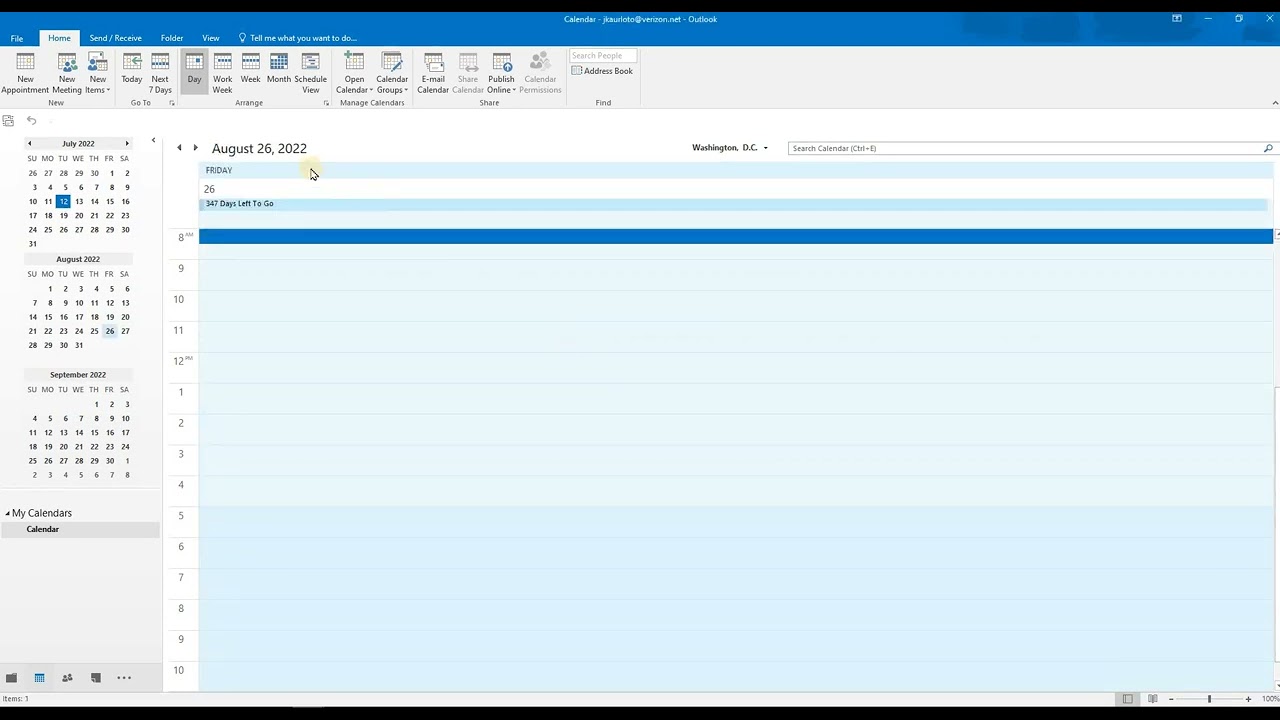
Task: Click the Send/Receive All Folders quick access icon
Action: point(8,121)
